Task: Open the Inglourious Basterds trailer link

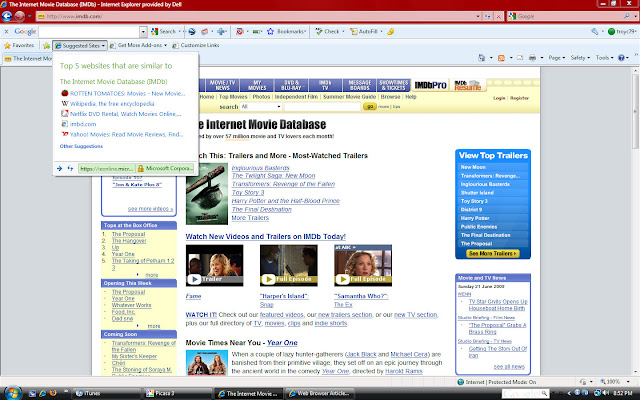Action: [x=259, y=169]
